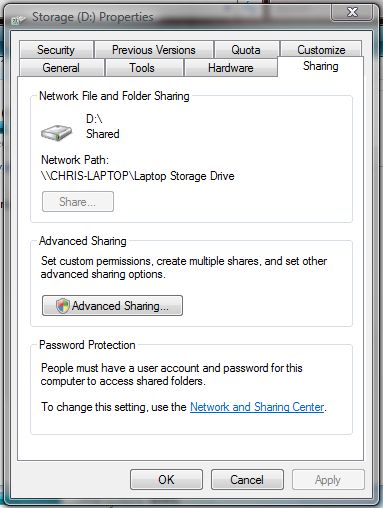
Task: Click the drive icon in the title bar
Action: [18, 20]
